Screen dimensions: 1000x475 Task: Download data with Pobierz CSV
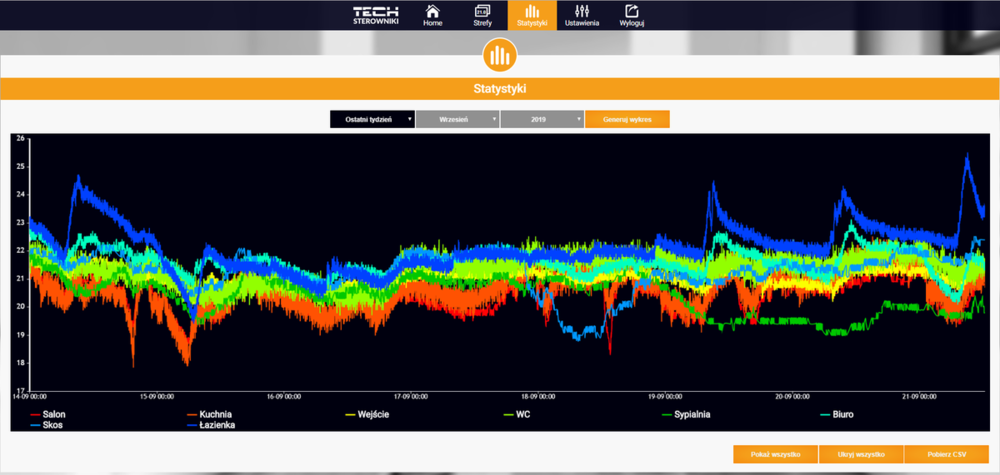[x=945, y=454]
